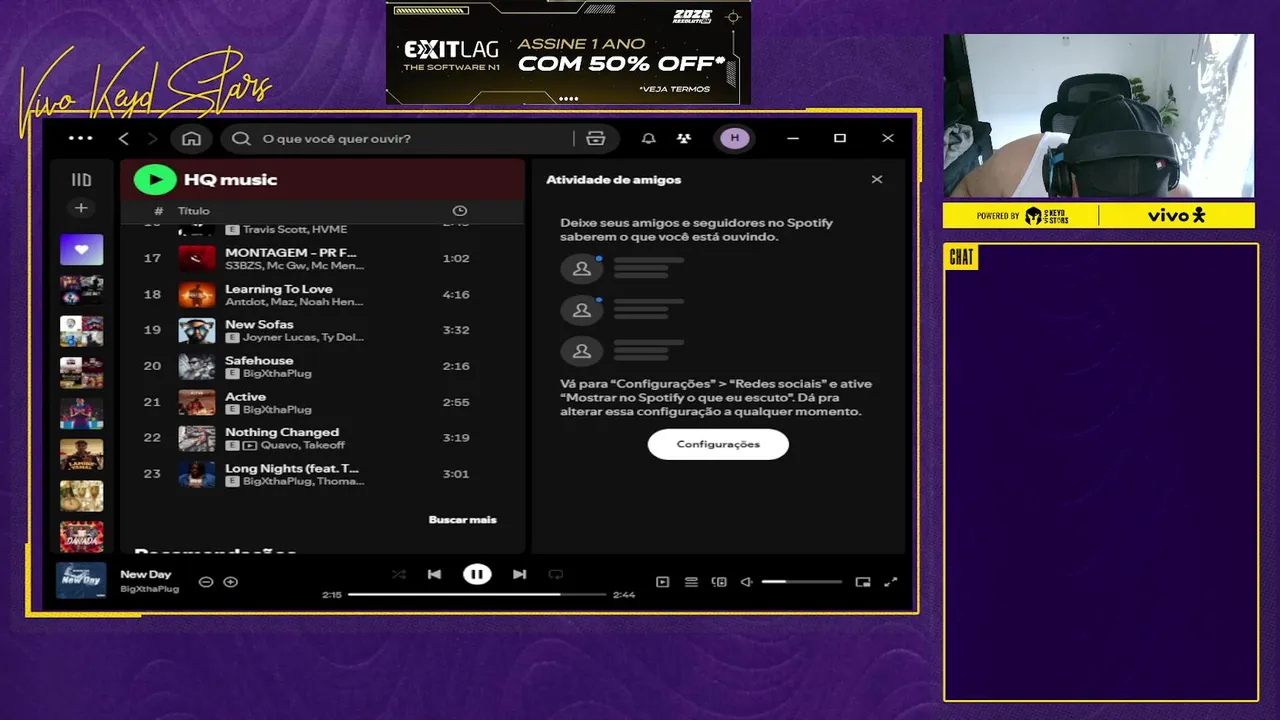Play the HQ music playlist
The height and width of the screenshot is (720, 1280).
click(x=155, y=179)
